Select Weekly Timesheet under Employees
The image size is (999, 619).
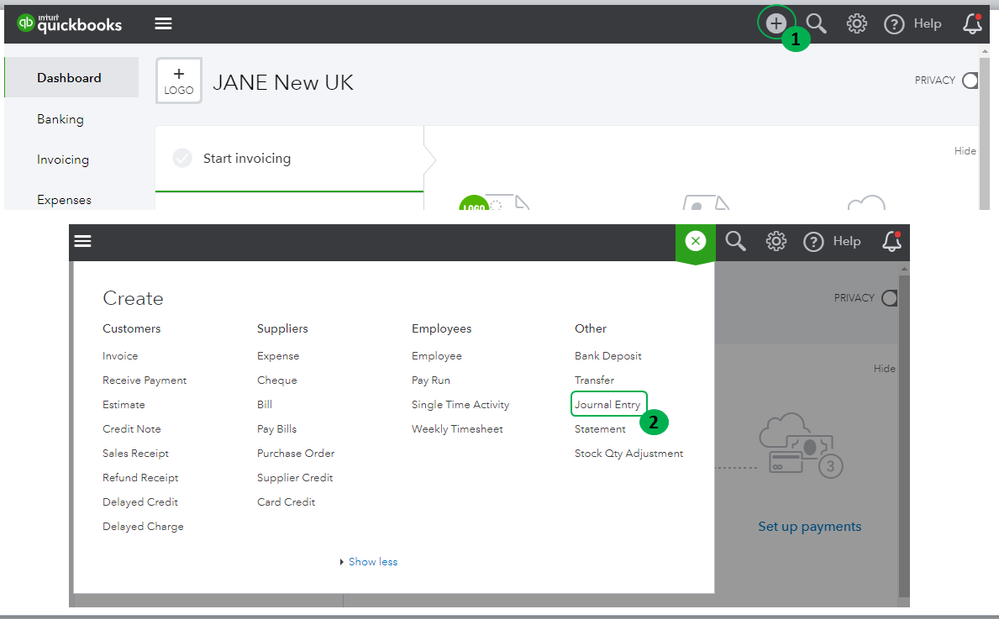coord(457,429)
